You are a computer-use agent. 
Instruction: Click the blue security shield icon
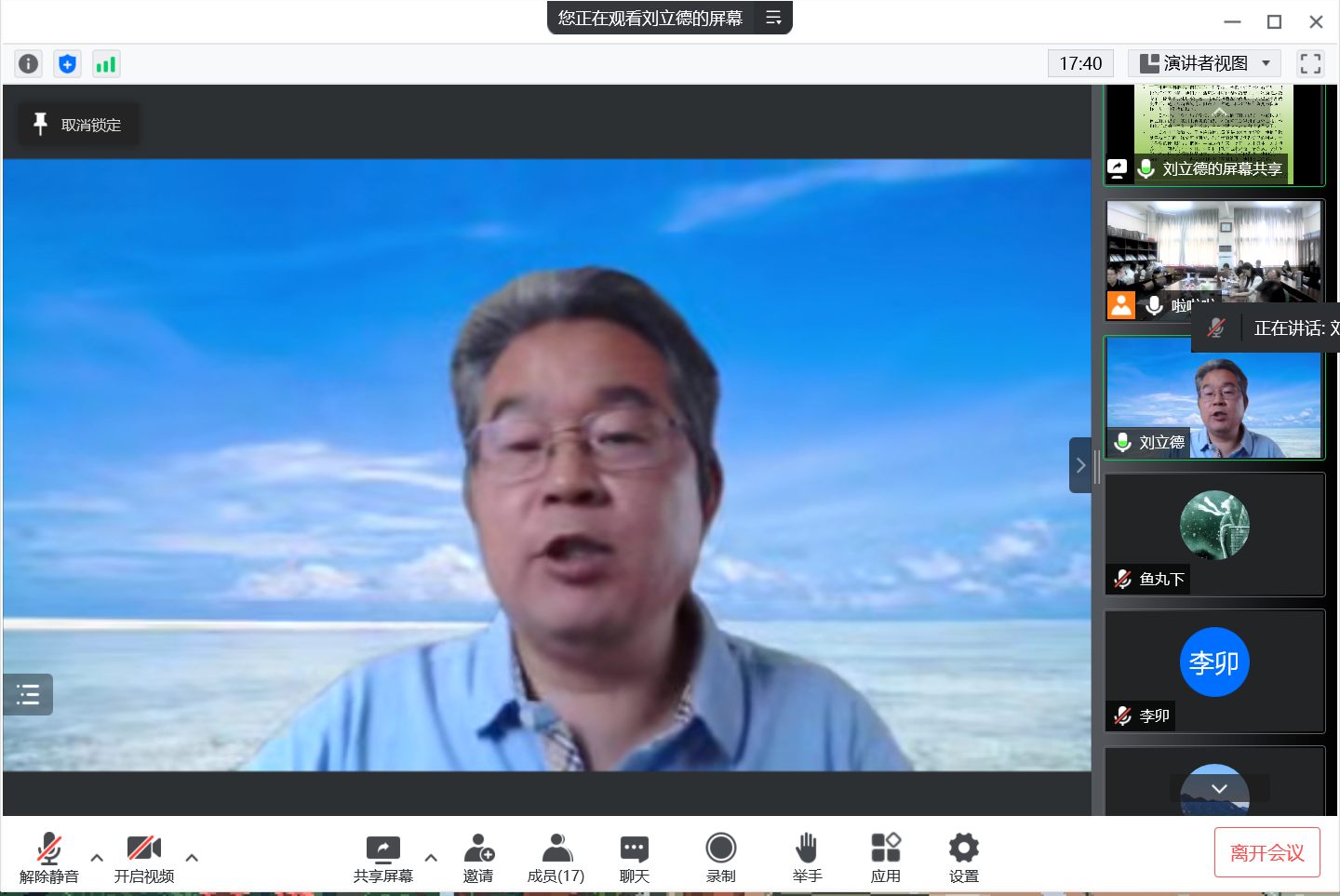click(x=67, y=63)
